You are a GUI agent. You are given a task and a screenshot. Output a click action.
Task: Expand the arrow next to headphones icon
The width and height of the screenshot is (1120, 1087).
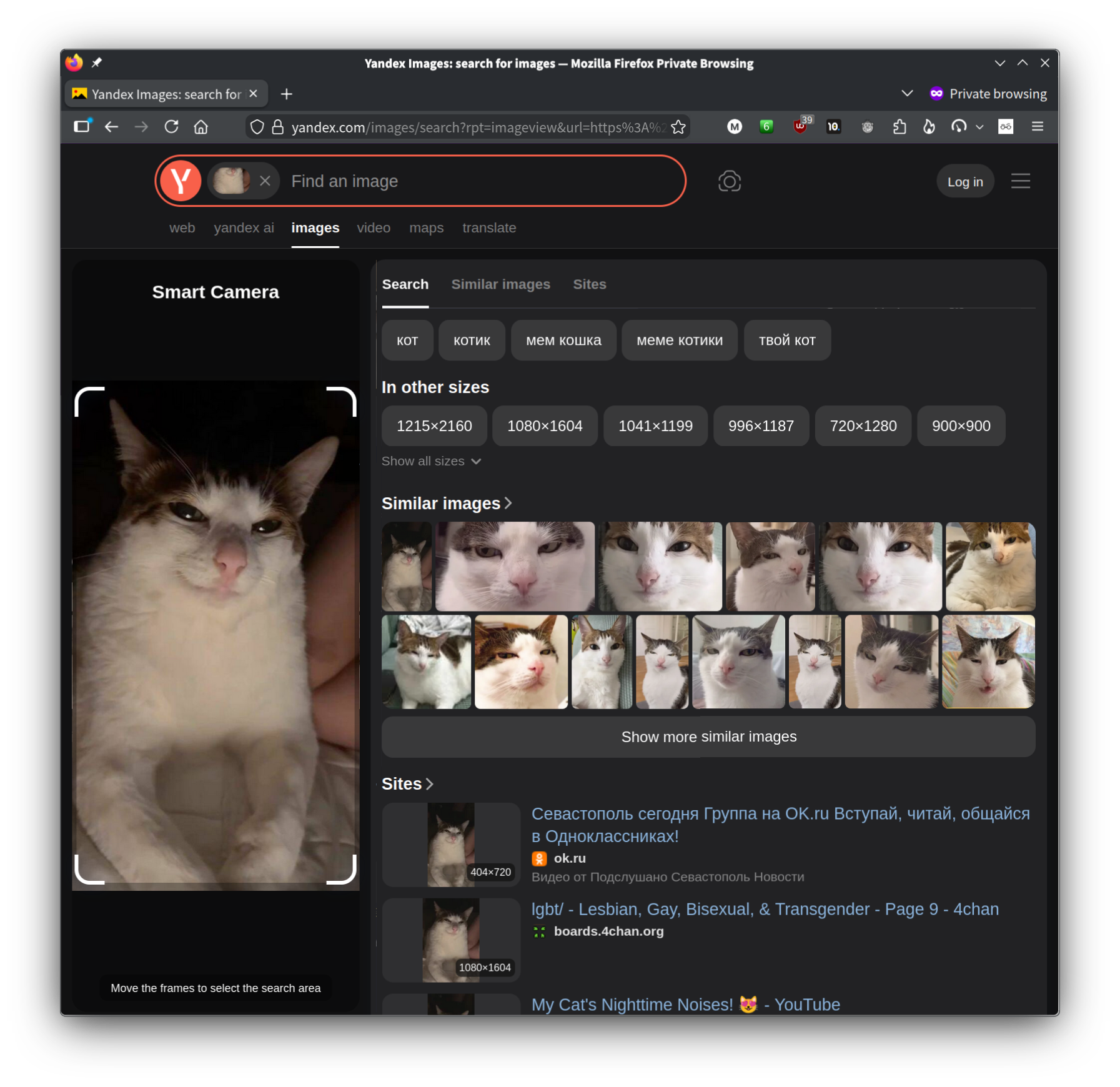point(979,127)
